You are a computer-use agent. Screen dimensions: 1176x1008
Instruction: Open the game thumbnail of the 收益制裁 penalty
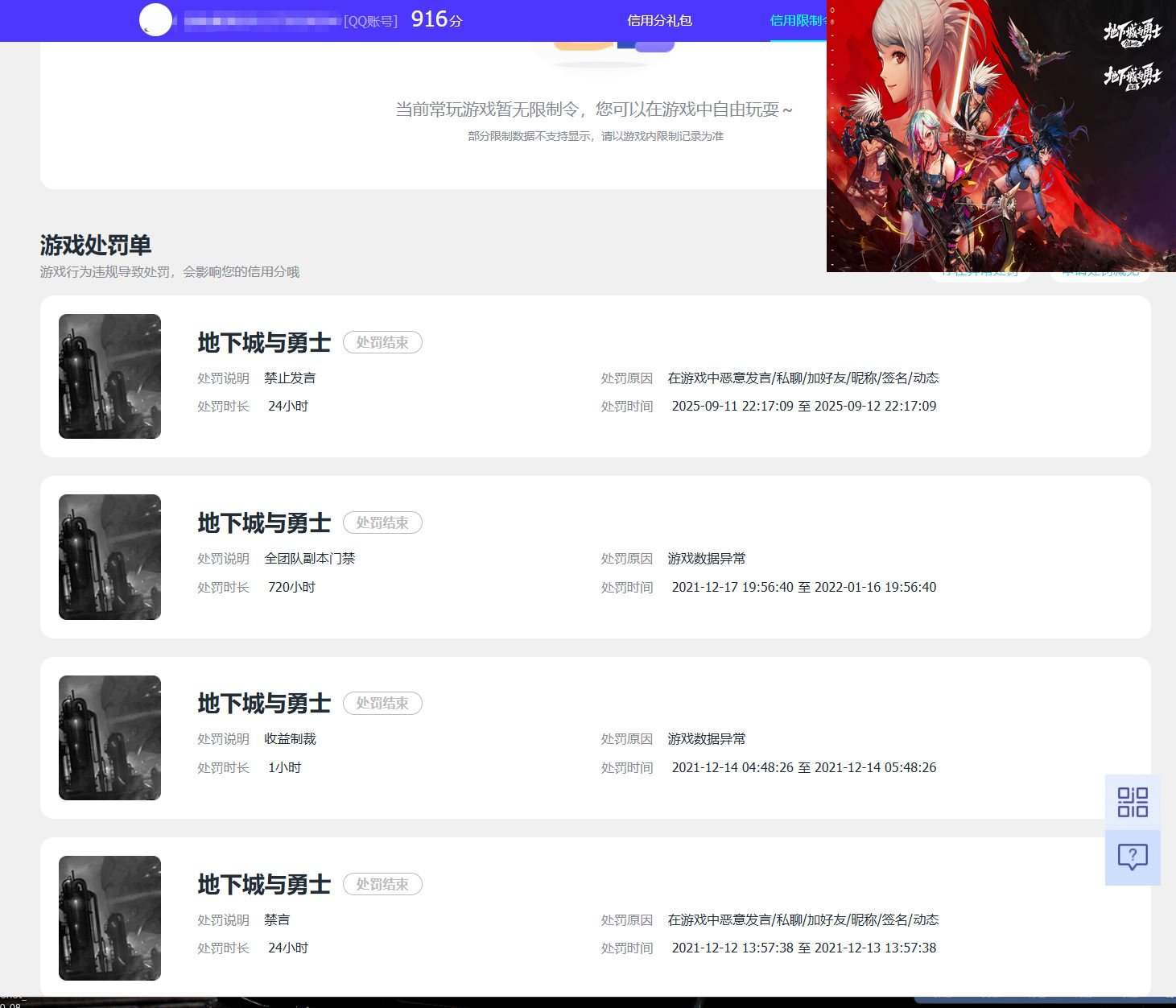pyautogui.click(x=109, y=737)
